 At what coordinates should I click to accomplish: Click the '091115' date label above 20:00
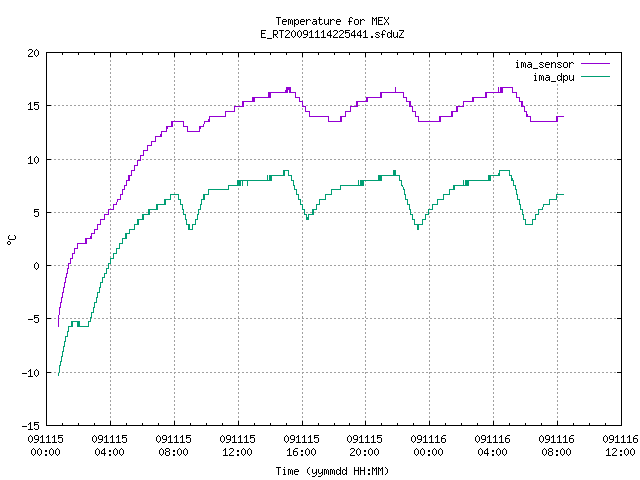click(364, 439)
